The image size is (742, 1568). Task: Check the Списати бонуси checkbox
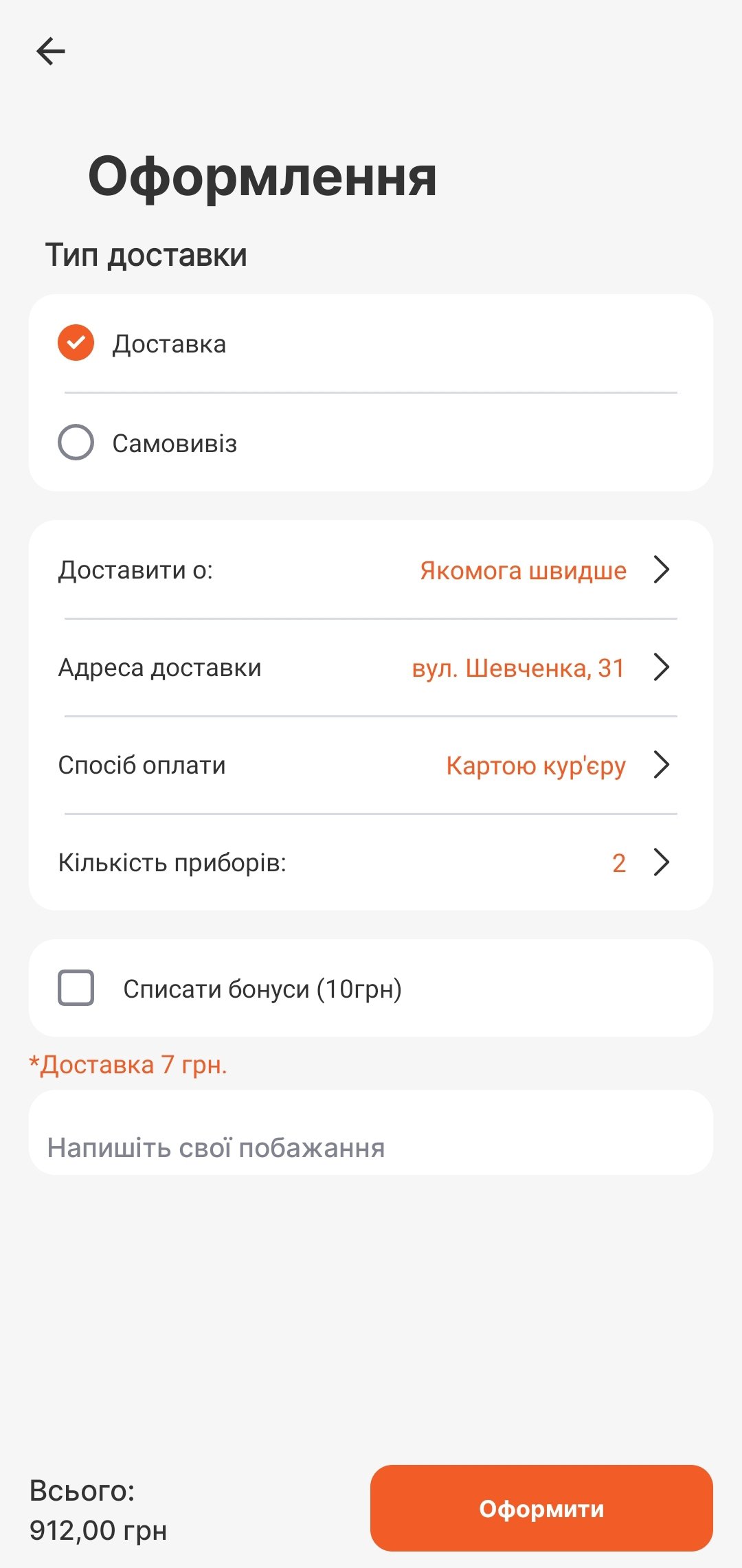[76, 988]
